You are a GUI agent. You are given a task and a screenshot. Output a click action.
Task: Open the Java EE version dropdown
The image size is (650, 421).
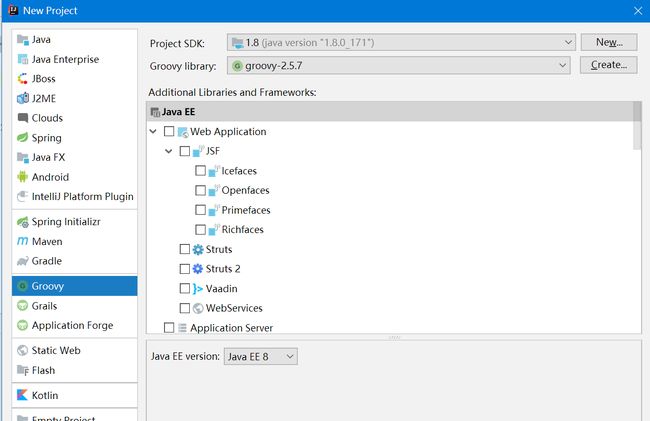pos(261,357)
